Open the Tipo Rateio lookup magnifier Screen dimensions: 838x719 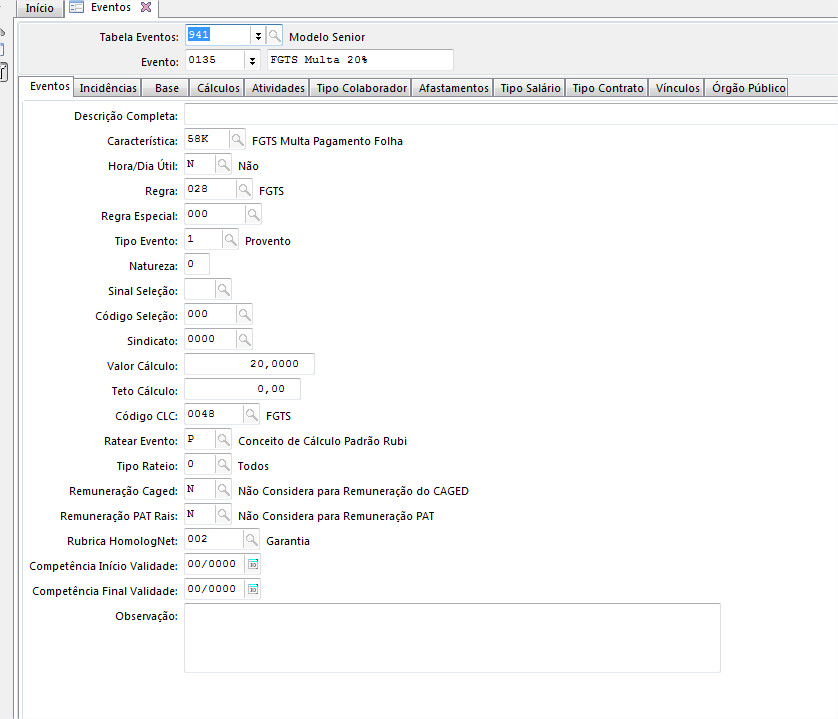223,465
